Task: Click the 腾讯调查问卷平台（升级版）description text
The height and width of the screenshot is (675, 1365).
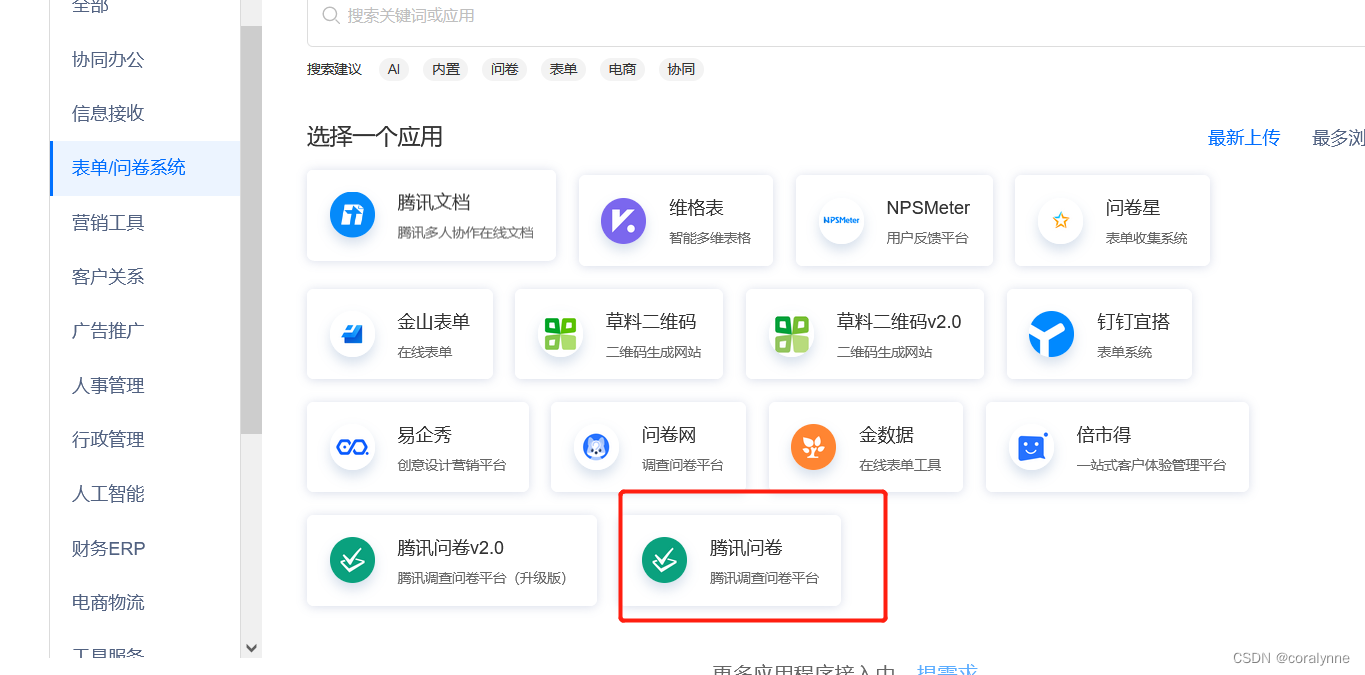Action: (482, 578)
